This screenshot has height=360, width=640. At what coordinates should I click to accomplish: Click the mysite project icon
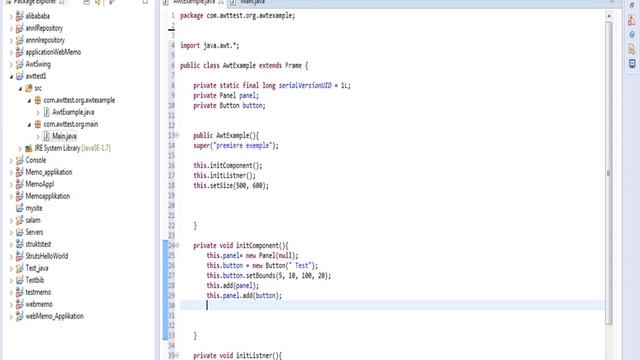click(19, 208)
